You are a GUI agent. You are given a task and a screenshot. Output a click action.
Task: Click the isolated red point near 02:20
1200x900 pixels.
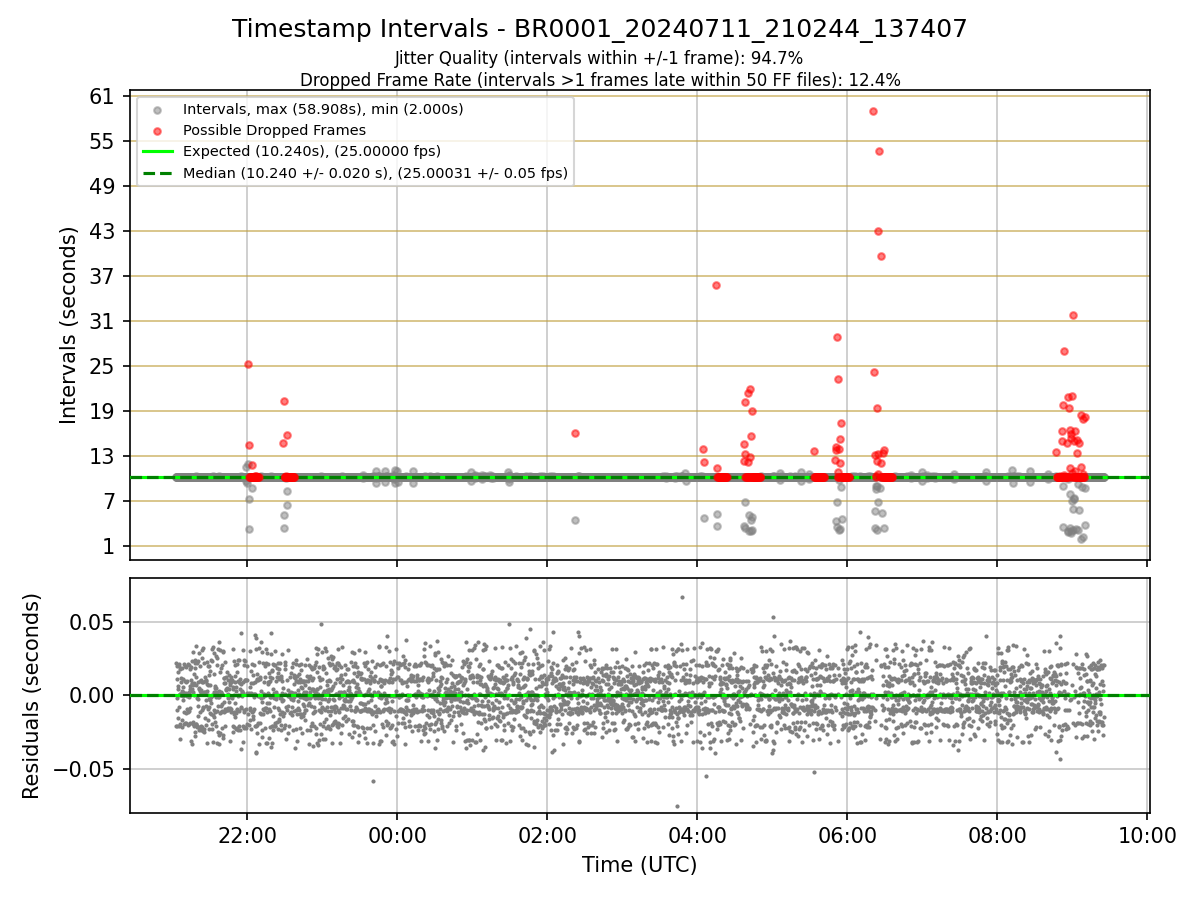point(575,433)
